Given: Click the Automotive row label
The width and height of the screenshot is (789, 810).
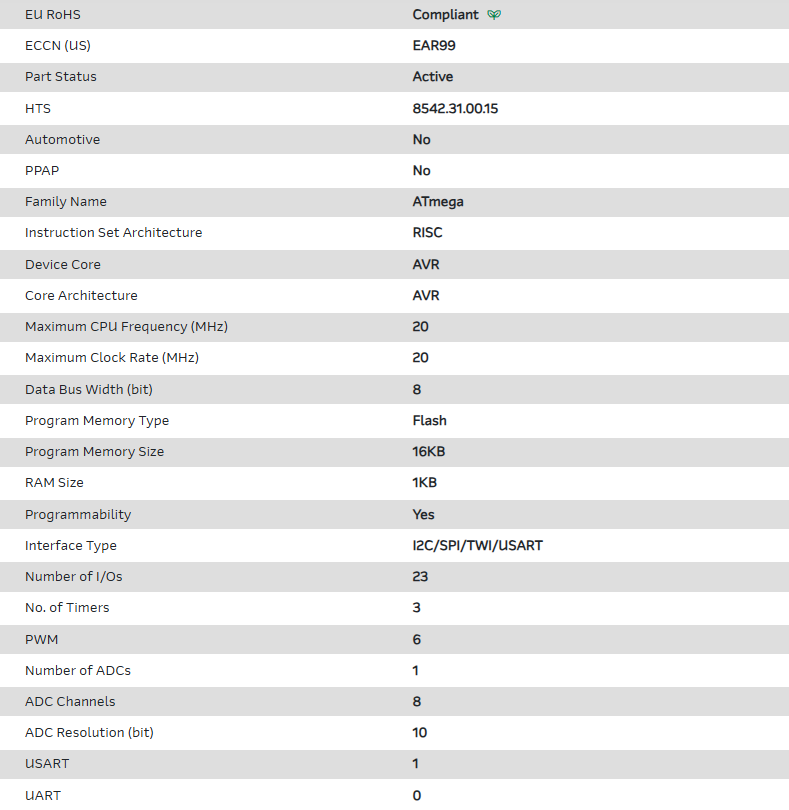Looking at the screenshot, I should [x=62, y=140].
